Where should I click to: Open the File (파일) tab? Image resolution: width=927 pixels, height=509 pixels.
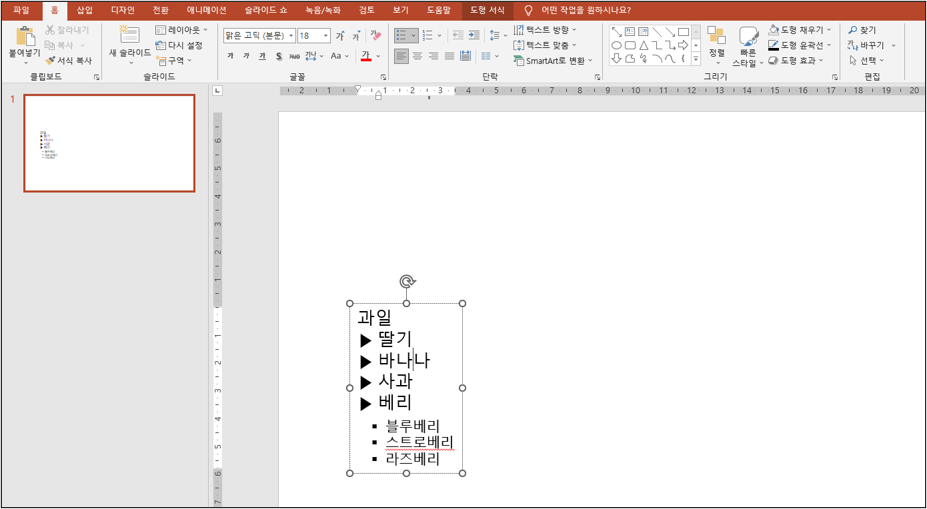pyautogui.click(x=21, y=10)
